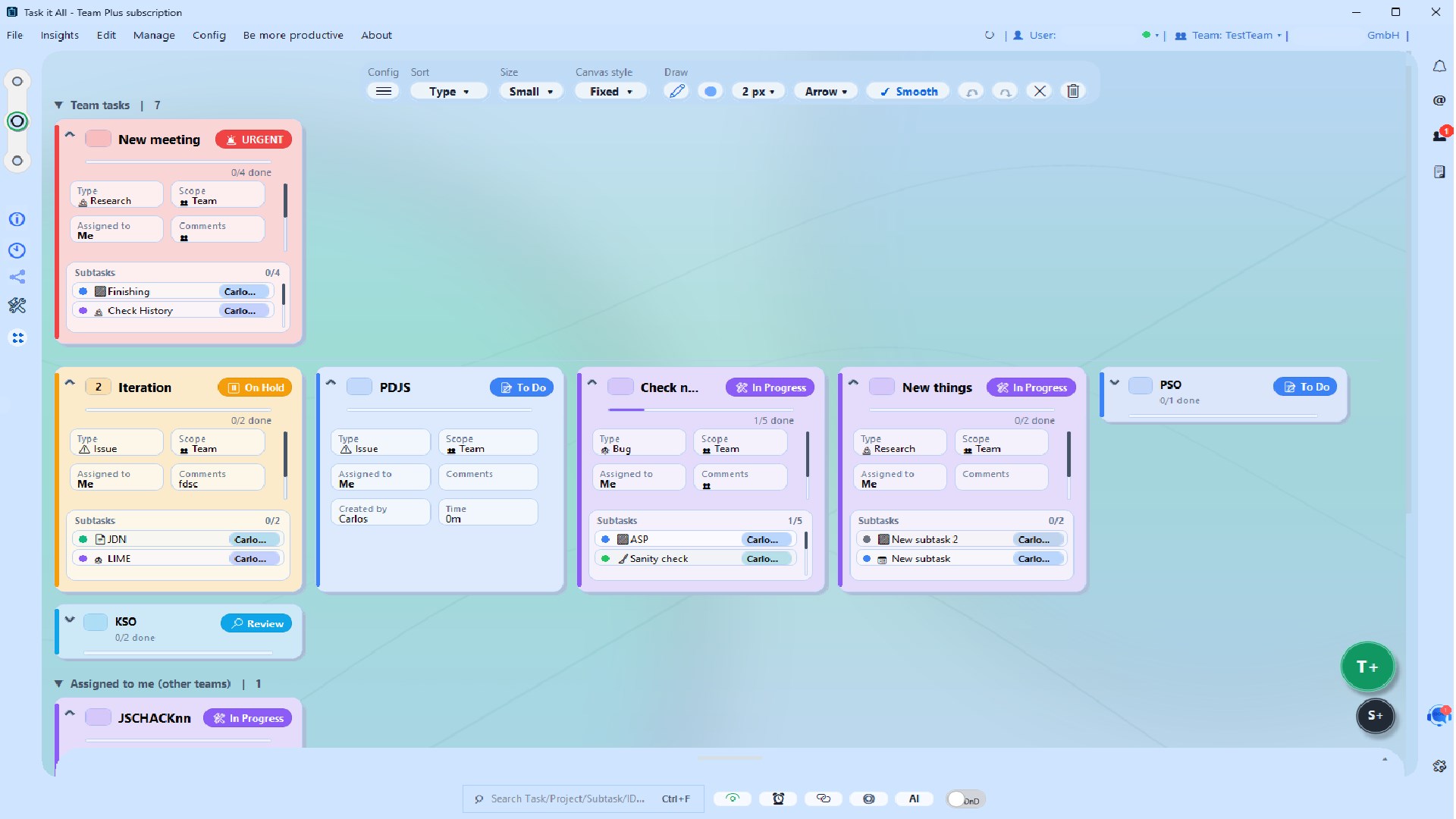
Task: Open the notifications bell icon
Action: coord(1439,67)
